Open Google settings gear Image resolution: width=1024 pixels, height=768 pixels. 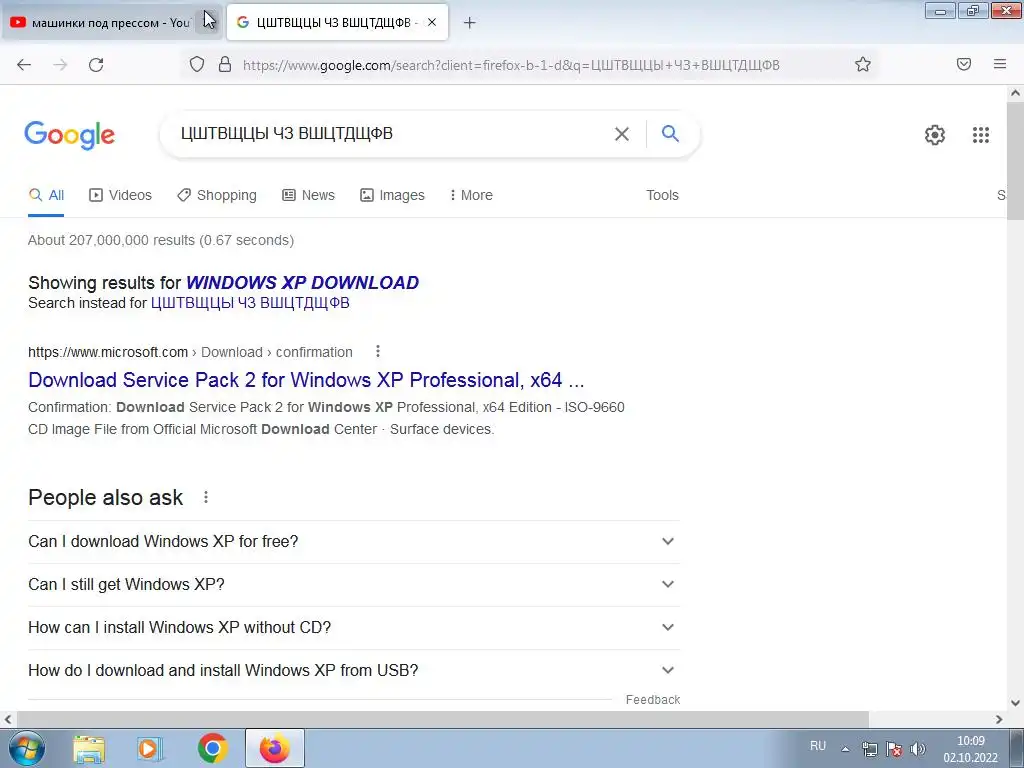click(x=935, y=135)
